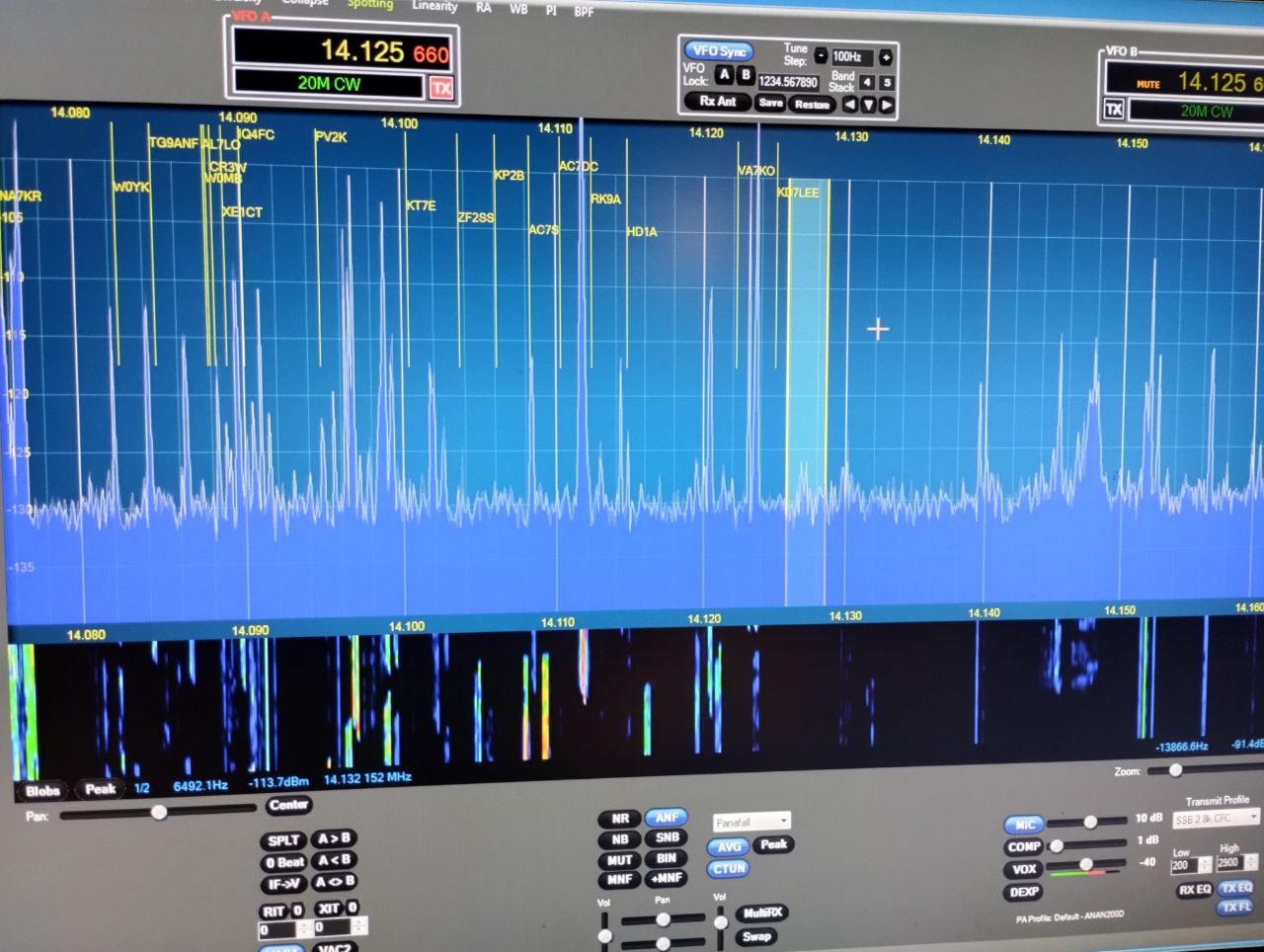
Task: Click the Restore button
Action: tap(812, 105)
